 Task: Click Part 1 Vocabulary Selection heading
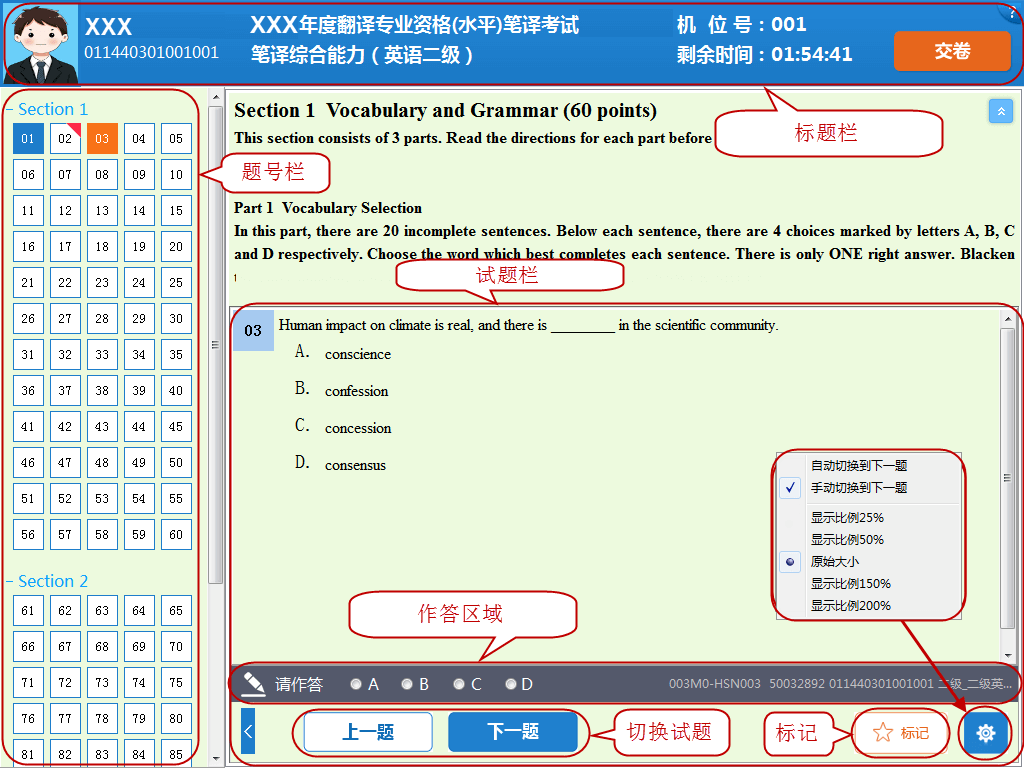click(328, 208)
